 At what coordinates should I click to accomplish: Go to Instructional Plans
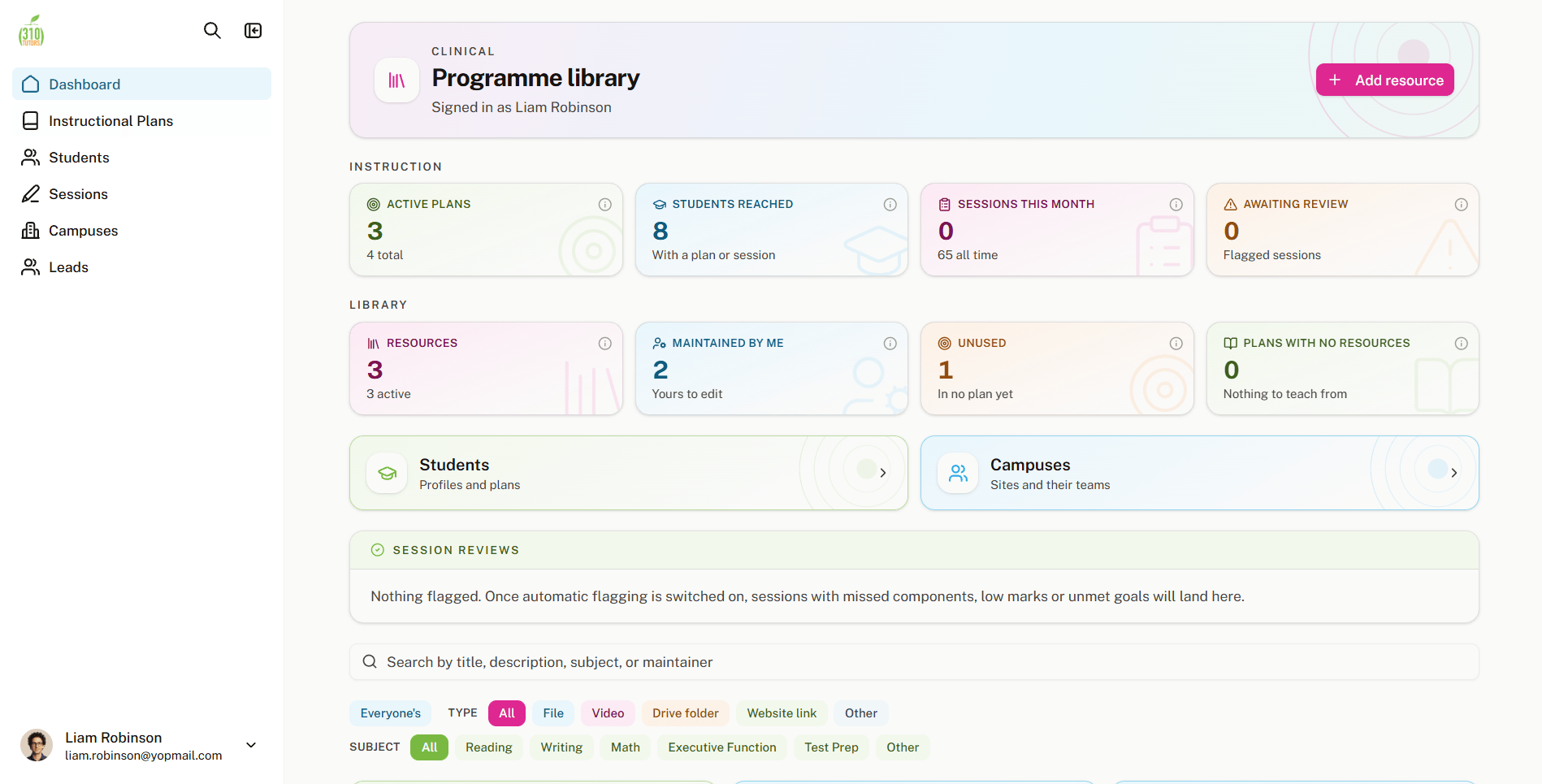pyautogui.click(x=142, y=121)
